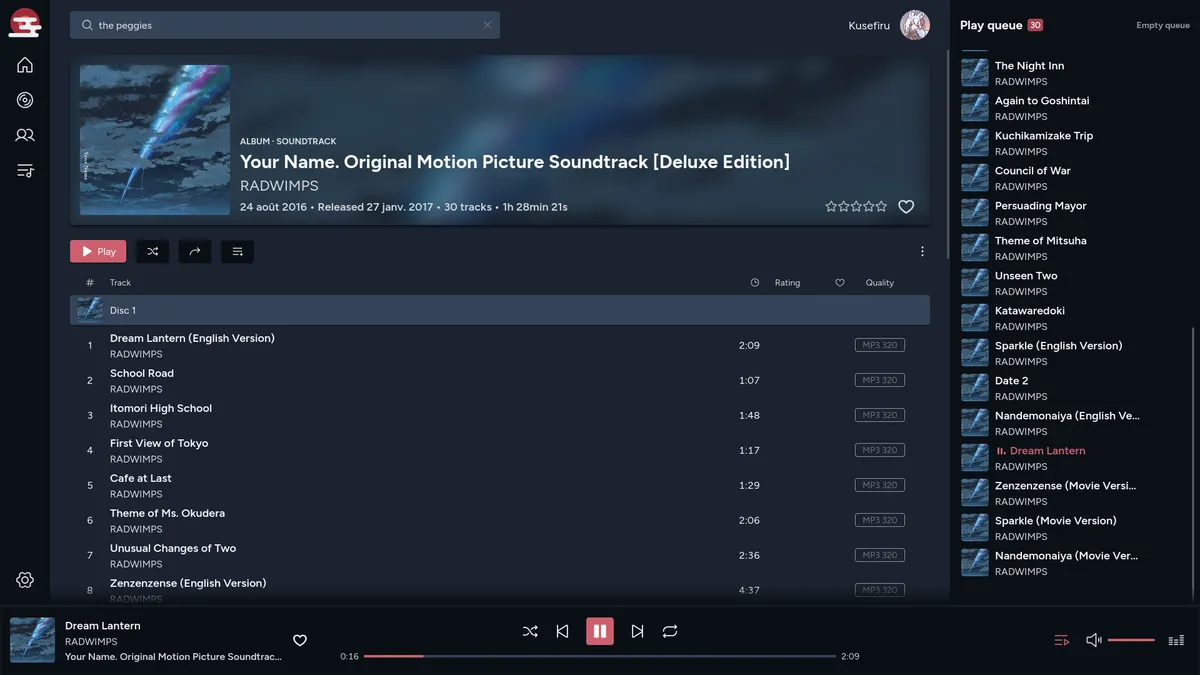
Task: Open the album three-dot options menu
Action: [922, 252]
